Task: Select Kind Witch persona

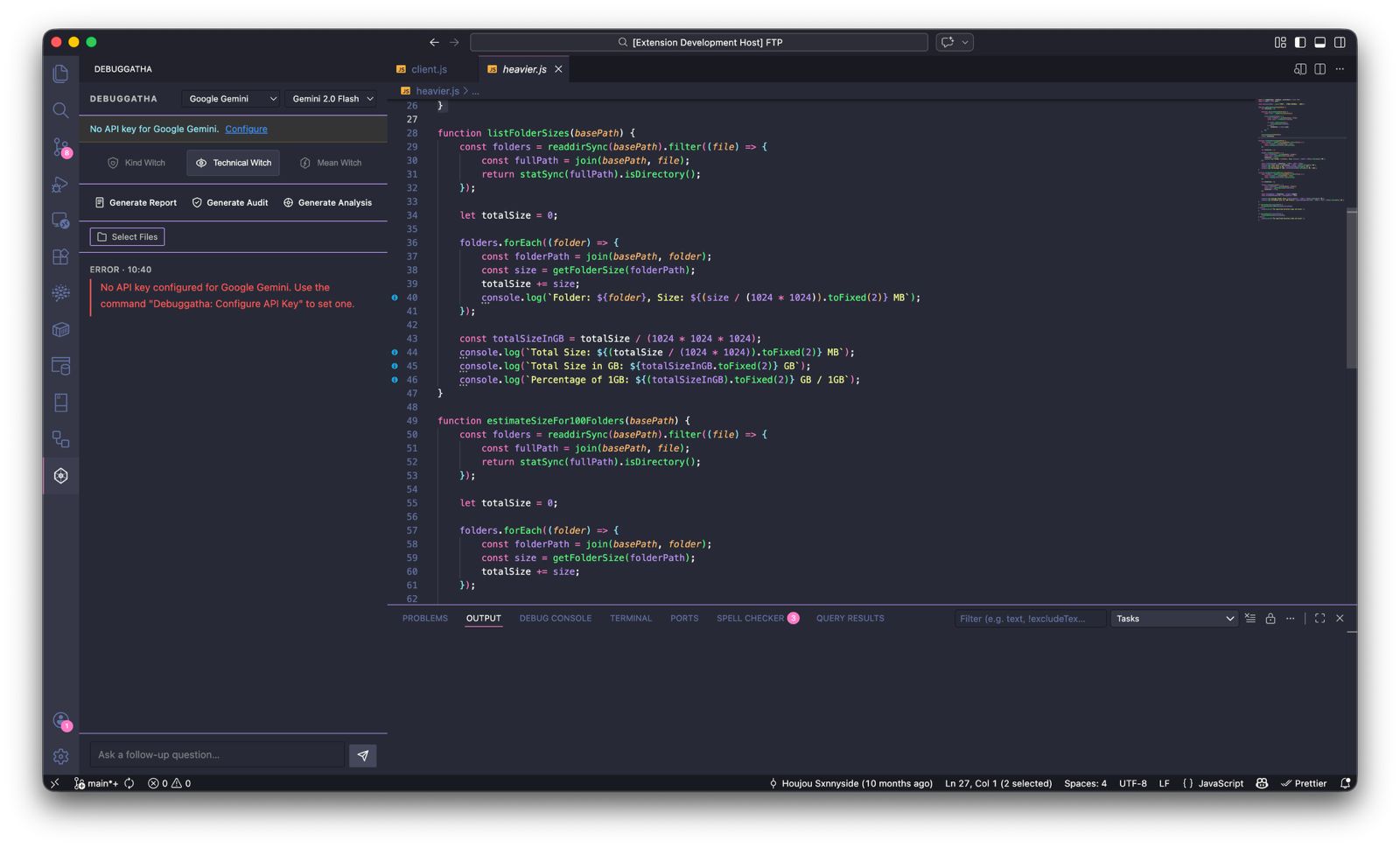Action: [x=136, y=163]
